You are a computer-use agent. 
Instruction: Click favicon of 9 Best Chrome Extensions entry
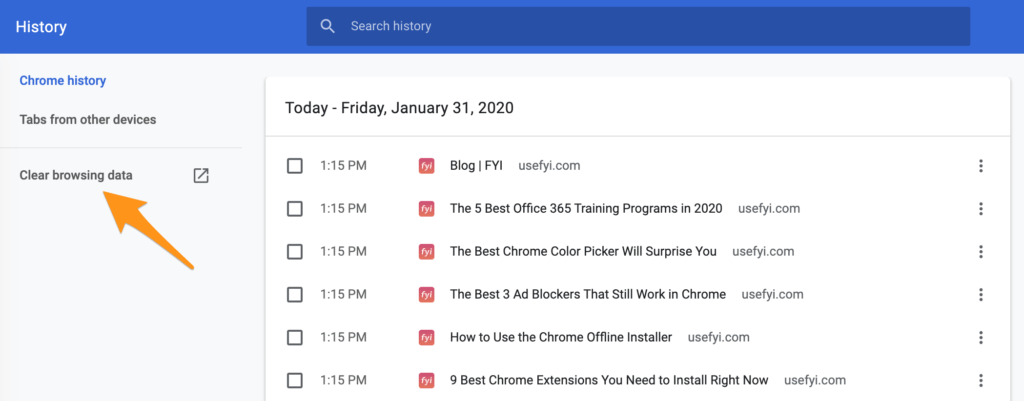point(426,380)
